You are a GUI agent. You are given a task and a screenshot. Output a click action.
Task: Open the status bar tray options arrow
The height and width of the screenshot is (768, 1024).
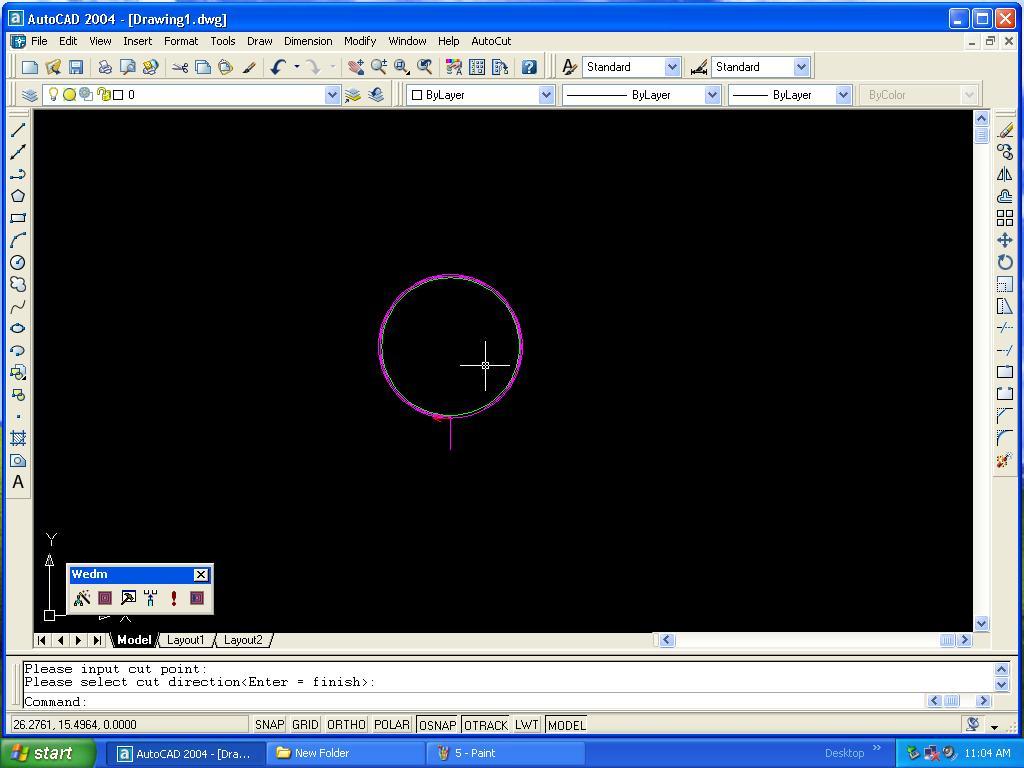995,726
